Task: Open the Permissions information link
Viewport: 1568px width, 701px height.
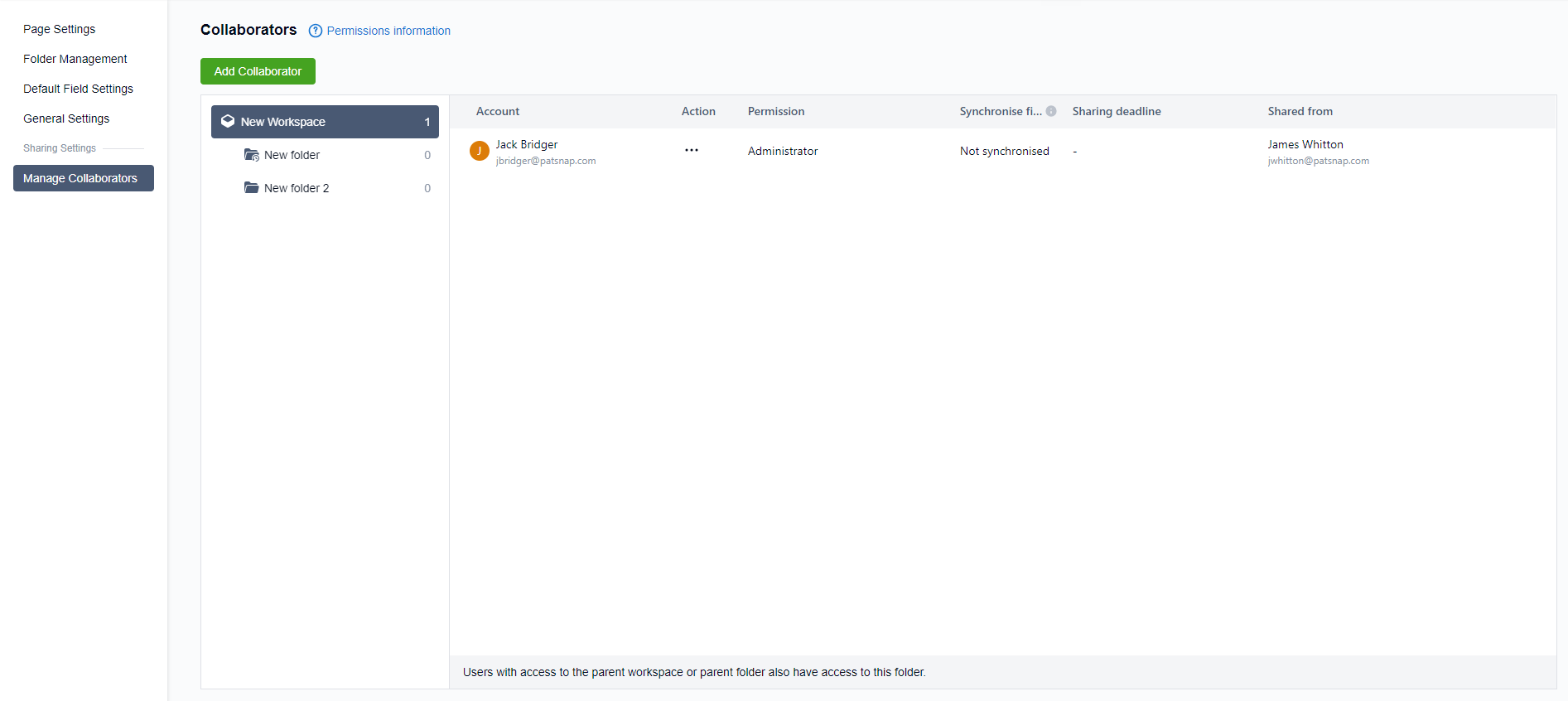Action: (x=388, y=31)
